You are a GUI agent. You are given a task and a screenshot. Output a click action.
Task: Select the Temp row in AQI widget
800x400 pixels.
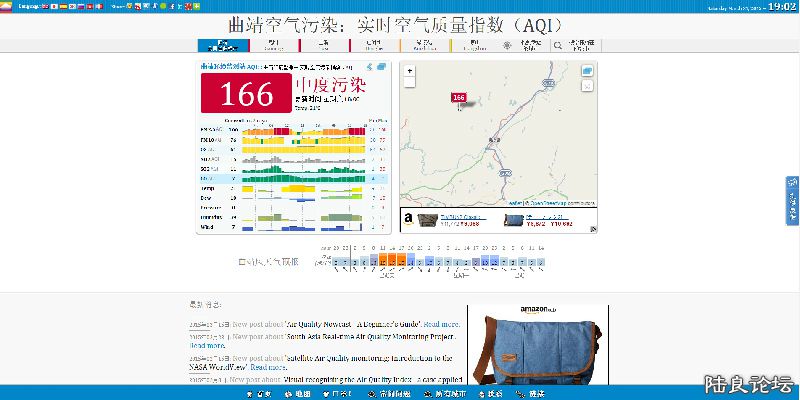294,188
